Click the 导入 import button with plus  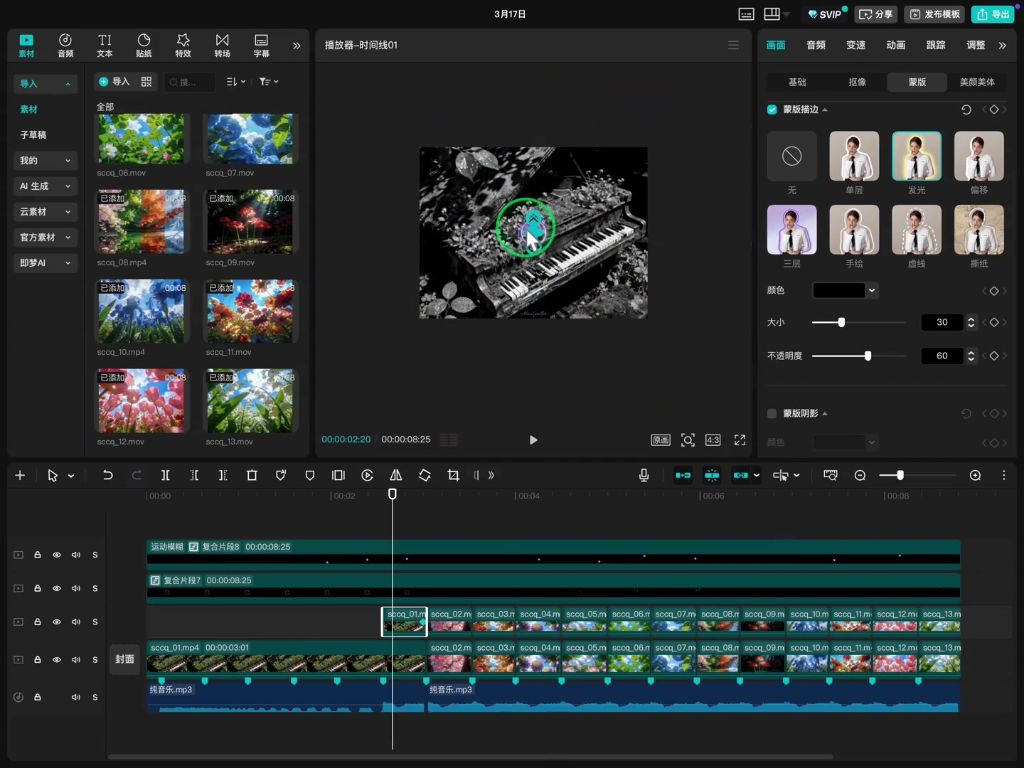coord(114,82)
